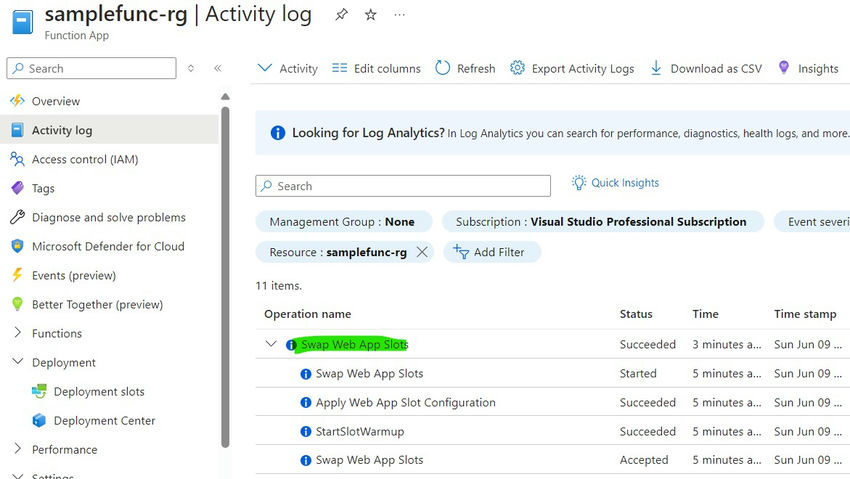
Task: Select Activity log in sidebar
Action: 109,130
